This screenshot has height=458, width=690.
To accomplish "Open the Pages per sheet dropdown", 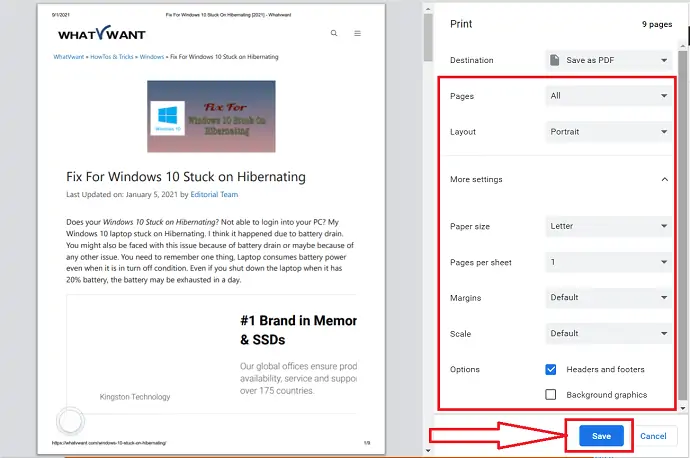I will [609, 262].
